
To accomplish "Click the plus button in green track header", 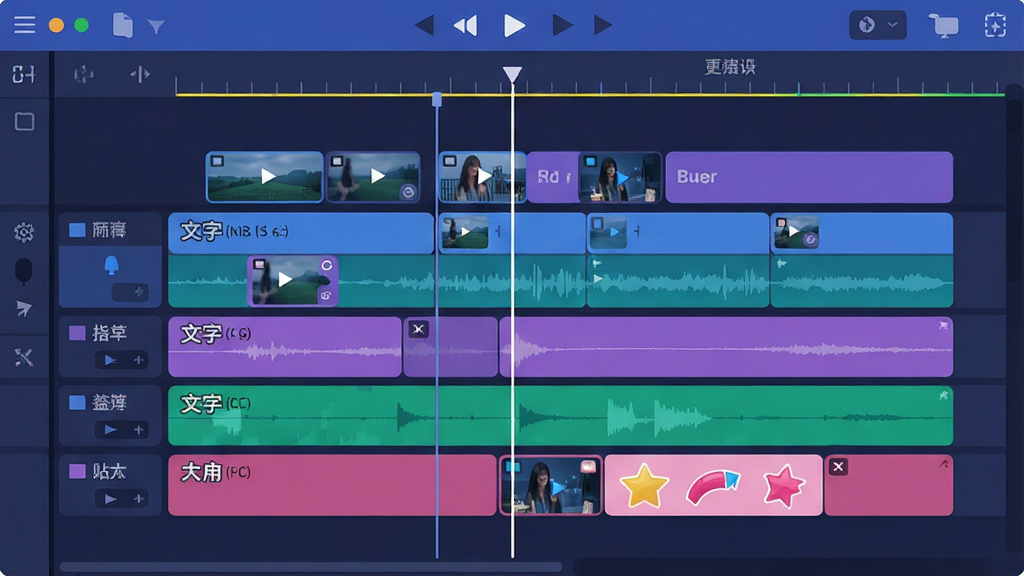I will pyautogui.click(x=138, y=430).
